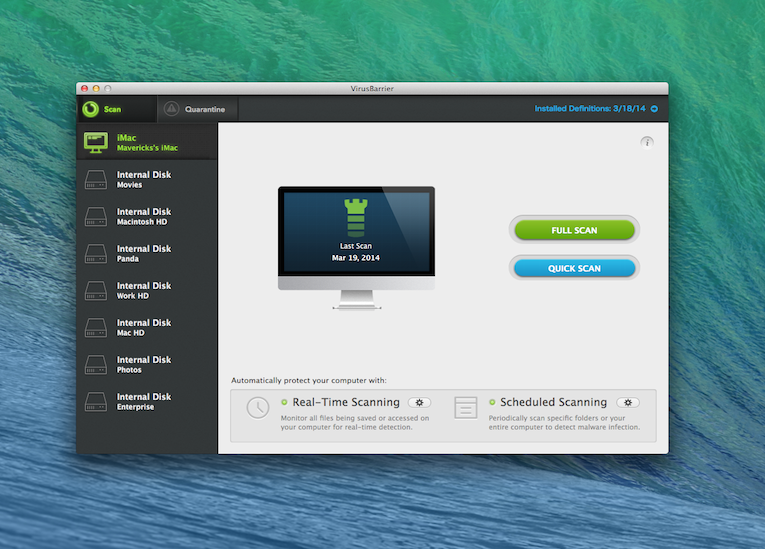
Task: Open the Quarantine tab
Action: coord(198,109)
